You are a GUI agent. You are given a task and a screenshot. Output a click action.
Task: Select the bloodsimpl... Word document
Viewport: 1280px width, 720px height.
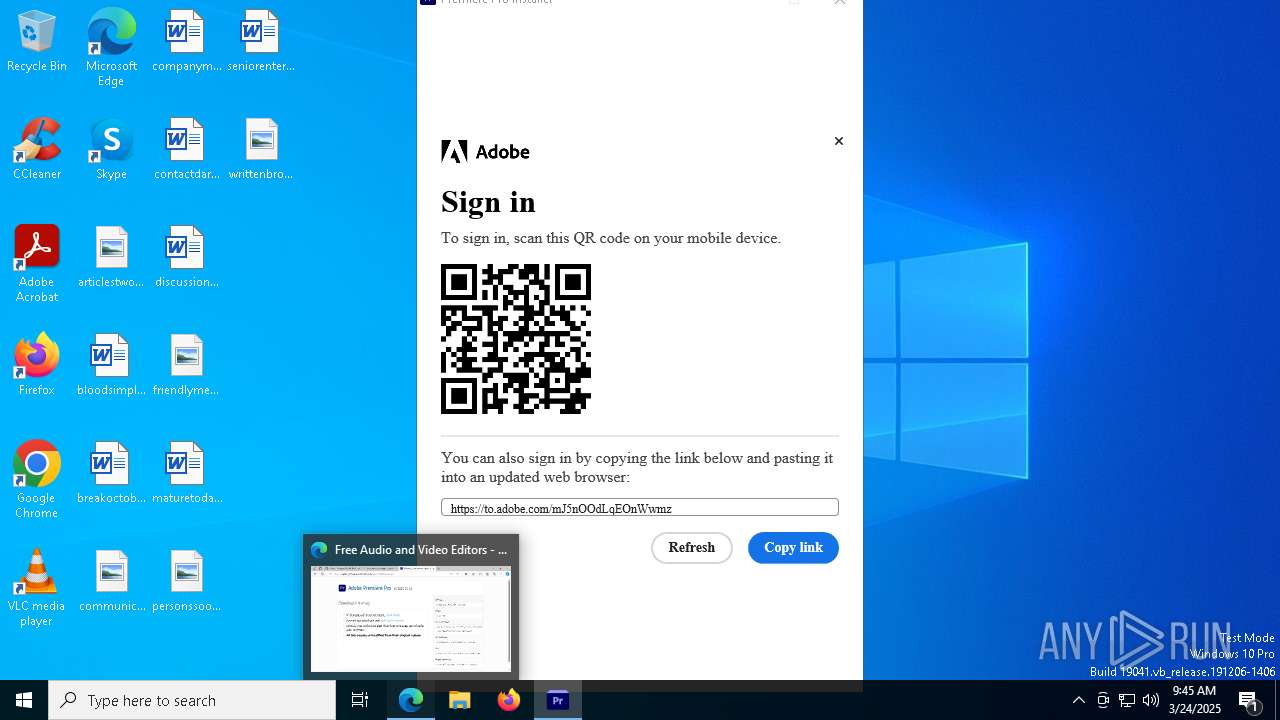tap(111, 365)
